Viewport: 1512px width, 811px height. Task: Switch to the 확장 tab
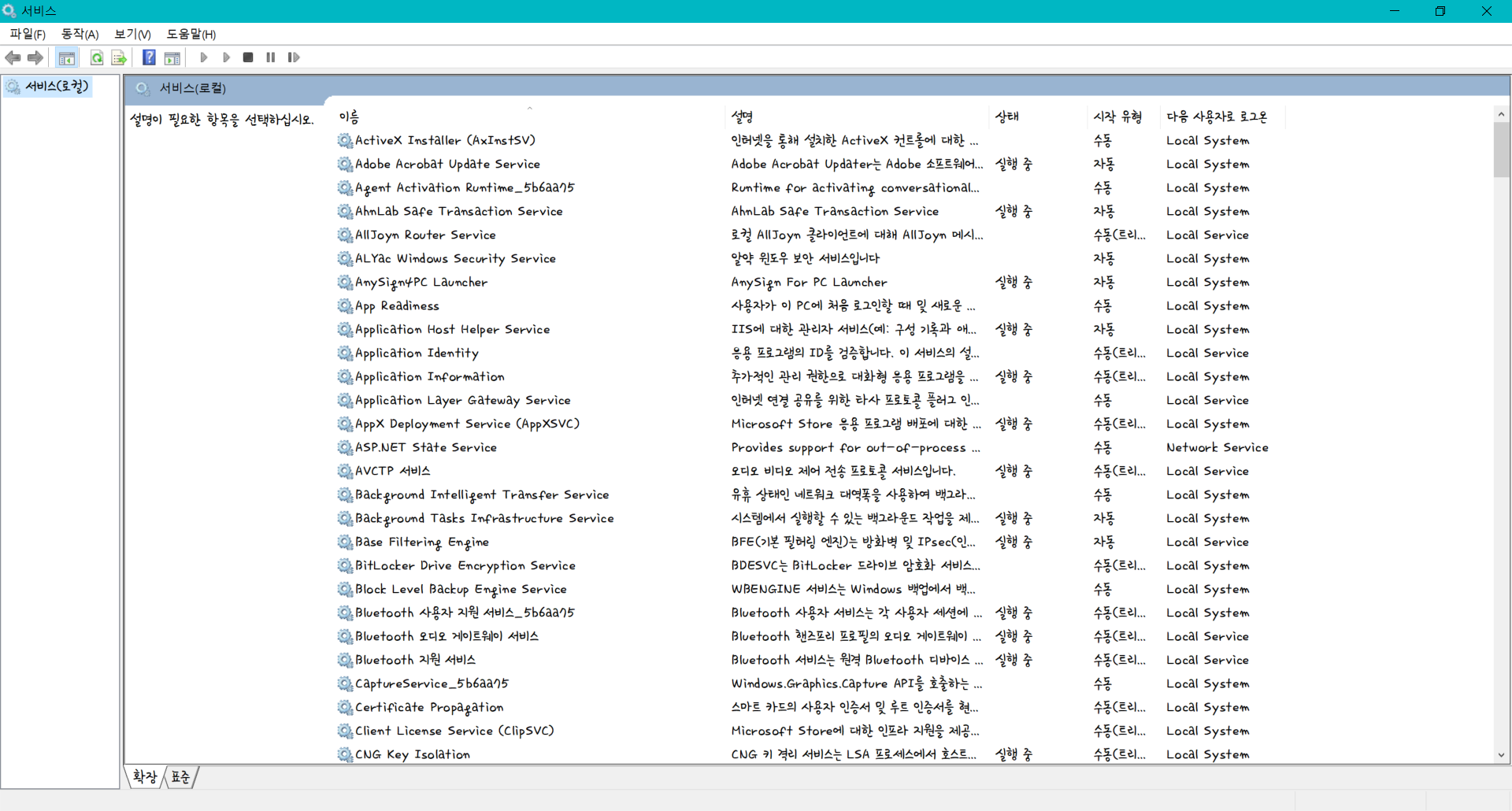tap(145, 777)
